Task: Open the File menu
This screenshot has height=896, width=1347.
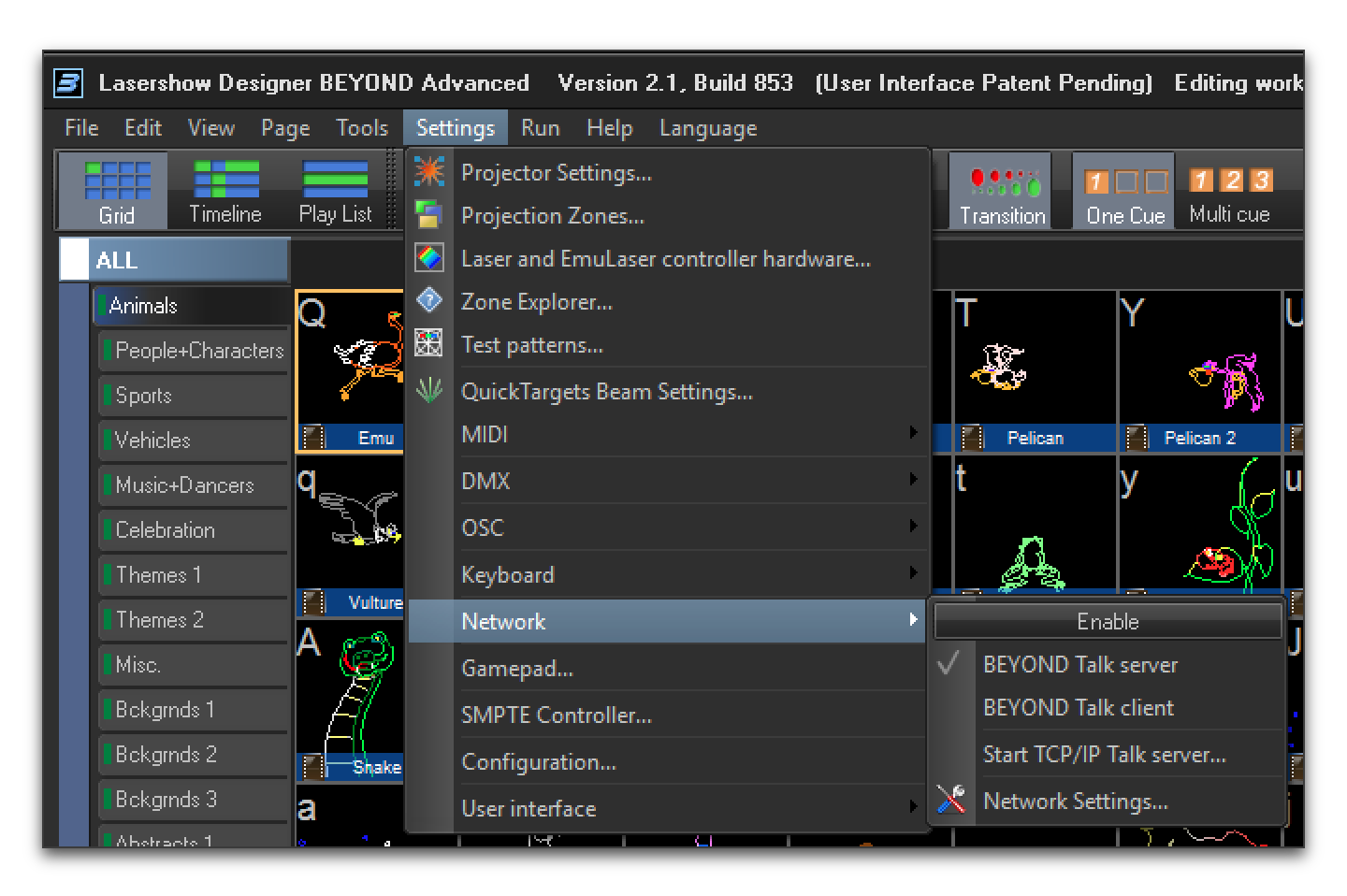Action: point(81,128)
